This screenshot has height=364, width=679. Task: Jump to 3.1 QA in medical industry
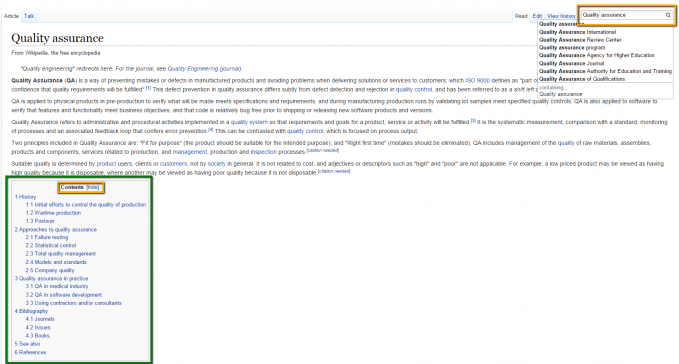click(57, 286)
